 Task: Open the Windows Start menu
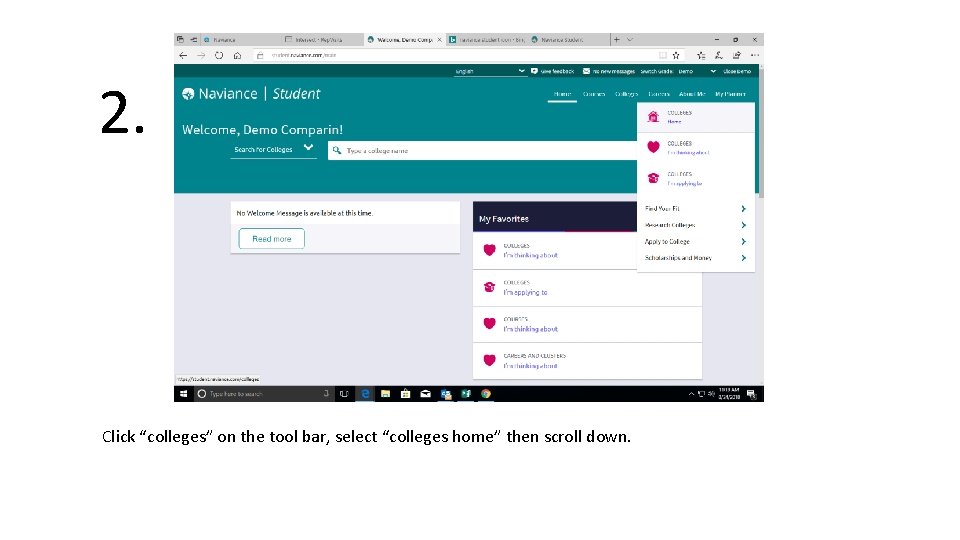183,394
